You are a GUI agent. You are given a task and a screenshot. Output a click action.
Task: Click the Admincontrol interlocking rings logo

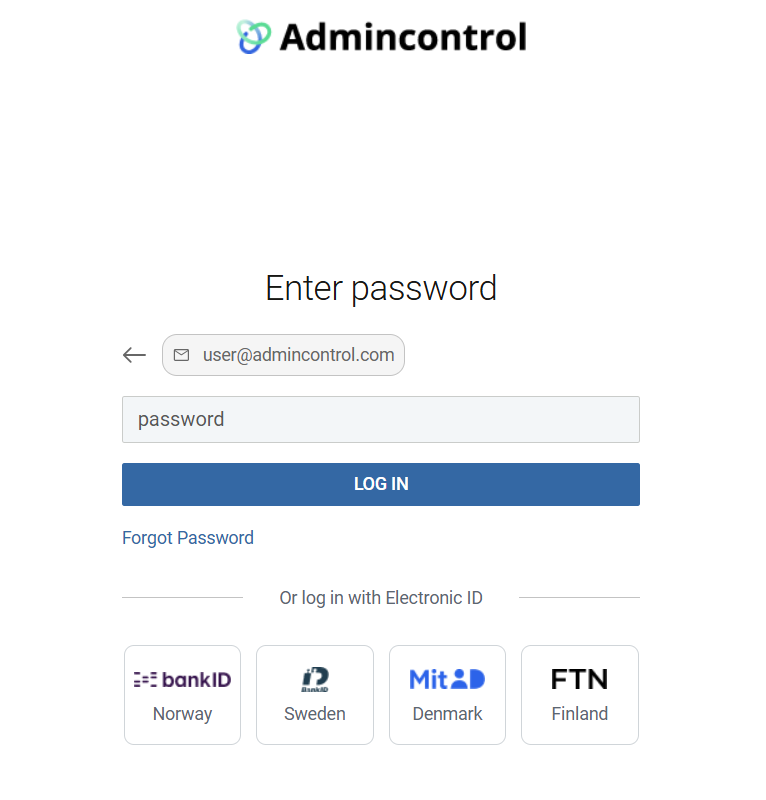[254, 37]
